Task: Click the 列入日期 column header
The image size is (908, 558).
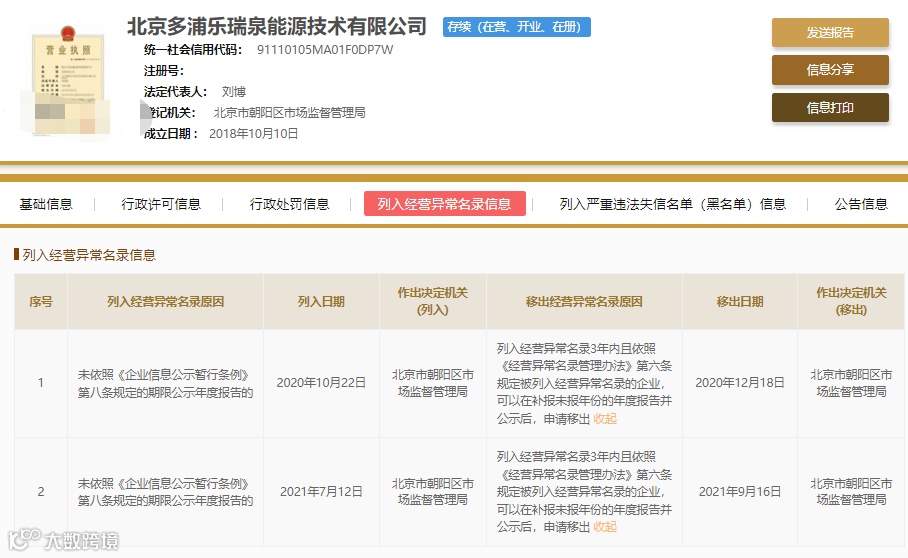Action: point(321,302)
